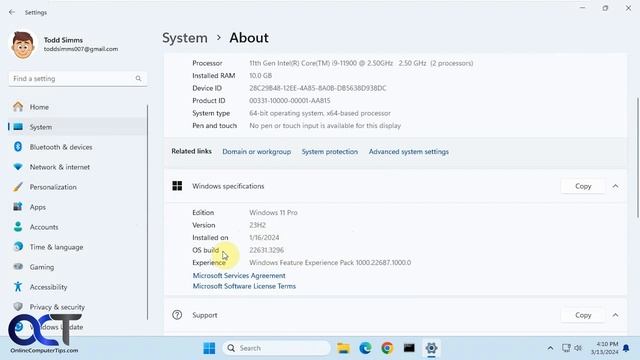
Task: Open Domain or workgroup link
Action: pos(257,151)
